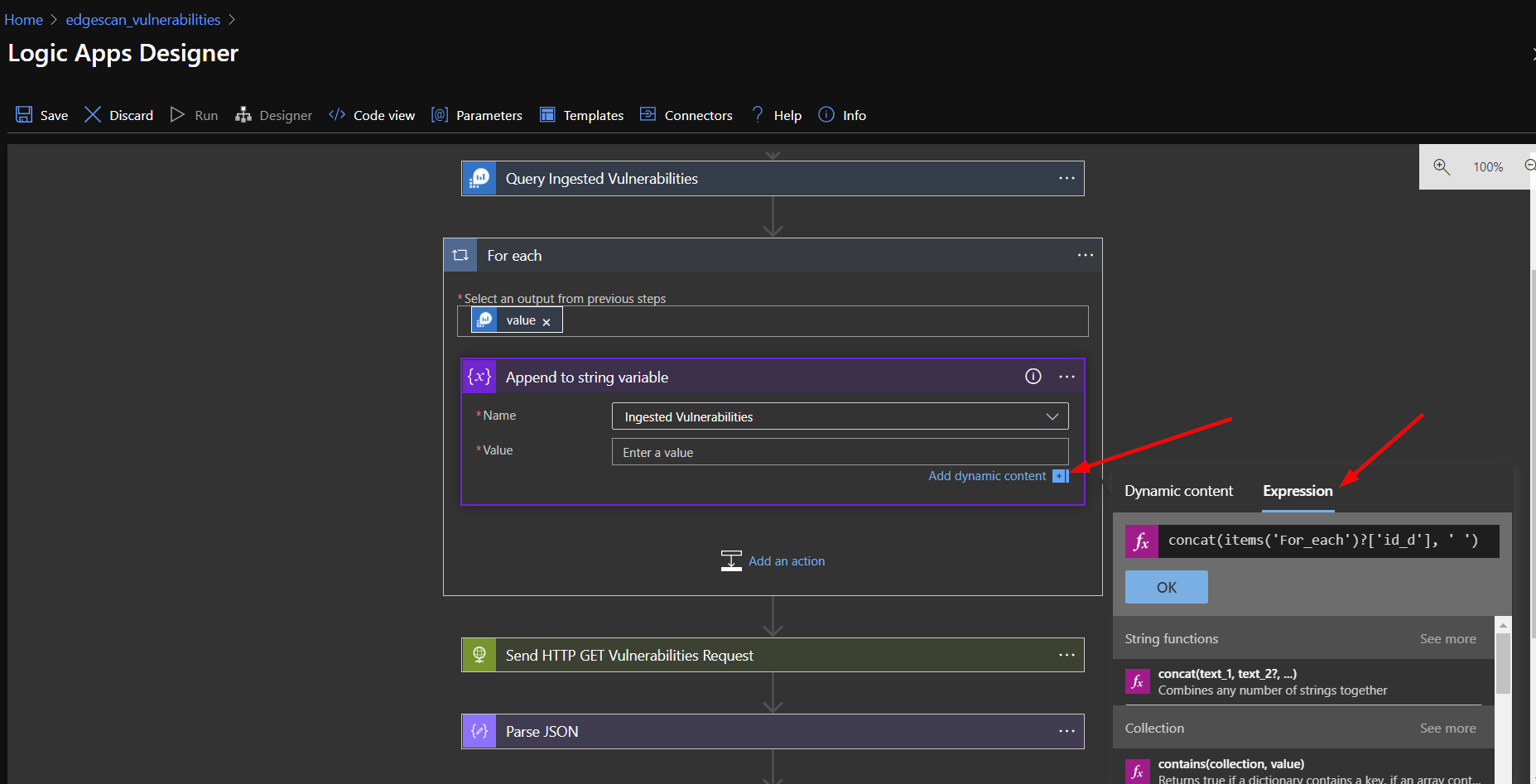The width and height of the screenshot is (1536, 784).
Task: Click the OK button
Action: [1166, 587]
